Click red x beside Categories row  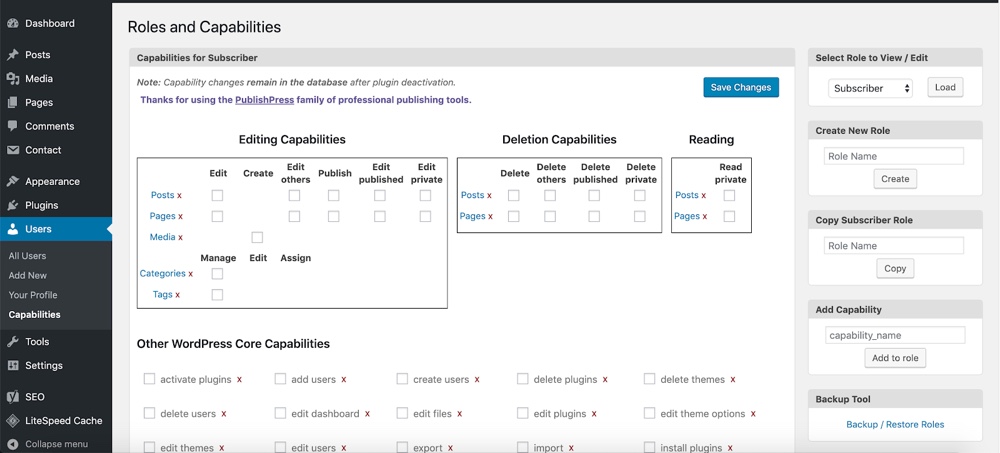point(190,274)
